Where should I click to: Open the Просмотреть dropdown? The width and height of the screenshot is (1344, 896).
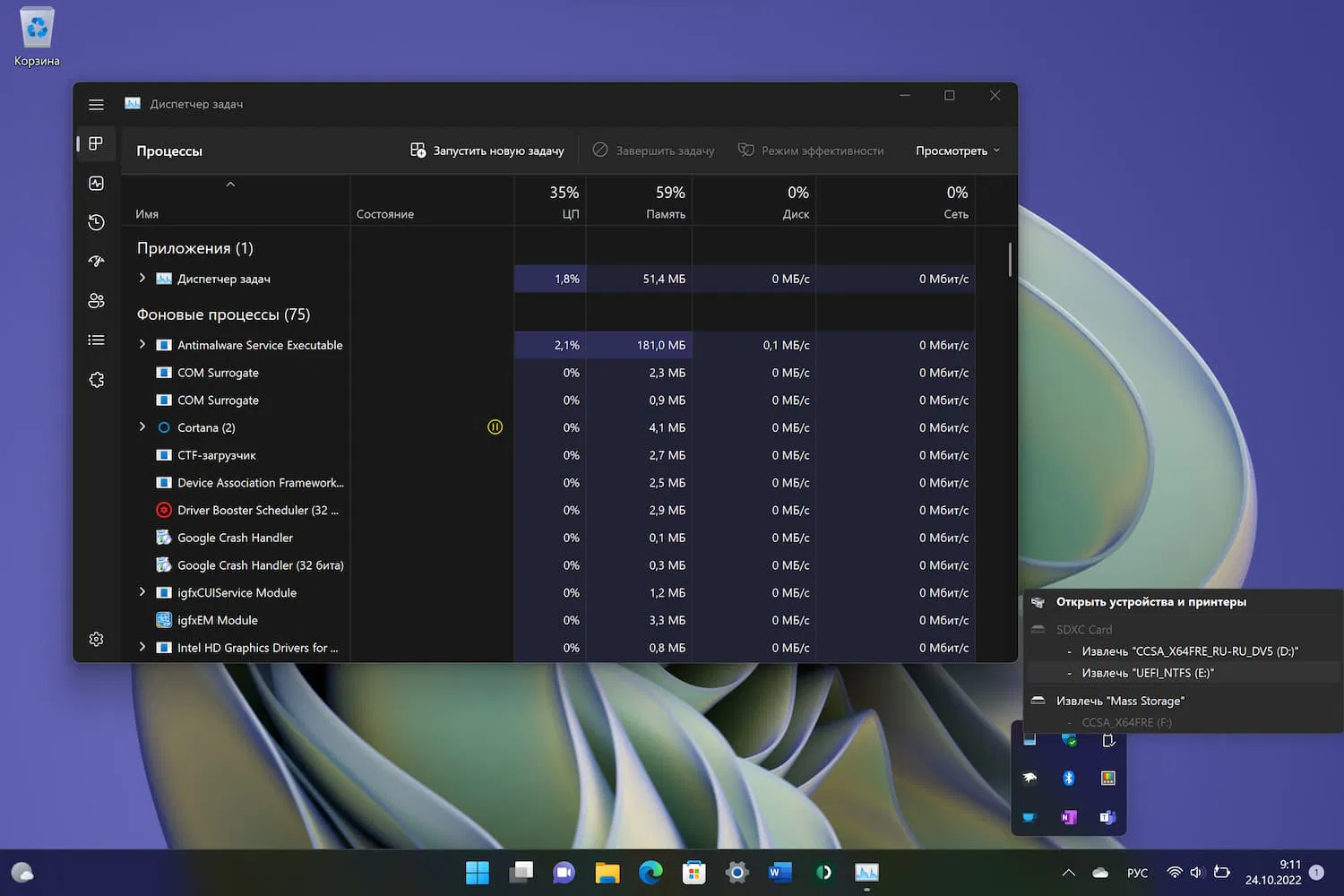(x=957, y=151)
